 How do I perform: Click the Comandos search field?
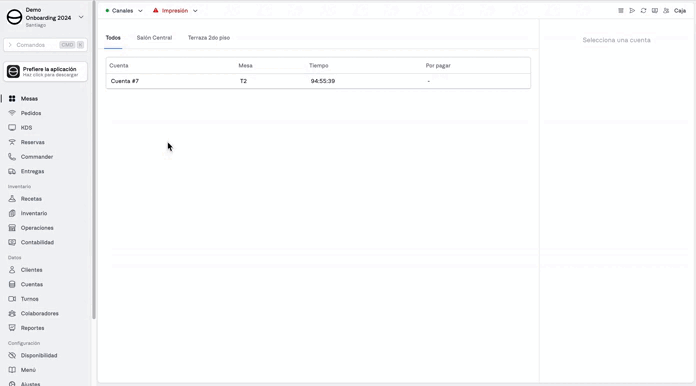pyautogui.click(x=45, y=45)
